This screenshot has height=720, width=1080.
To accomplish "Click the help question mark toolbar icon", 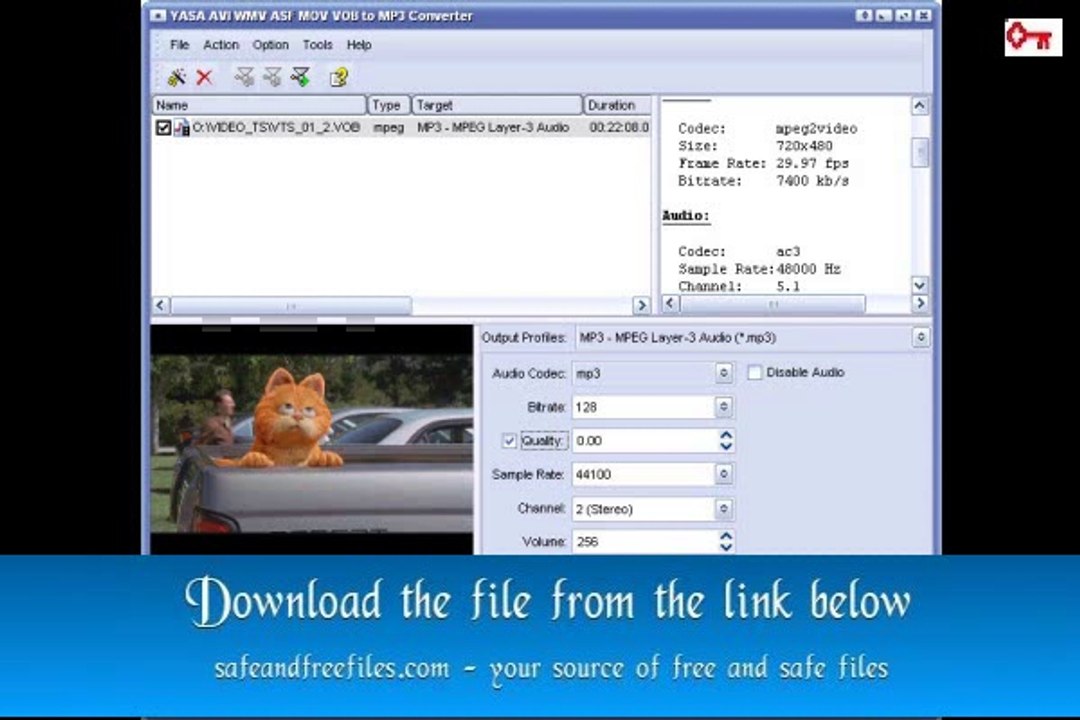I will (x=338, y=77).
